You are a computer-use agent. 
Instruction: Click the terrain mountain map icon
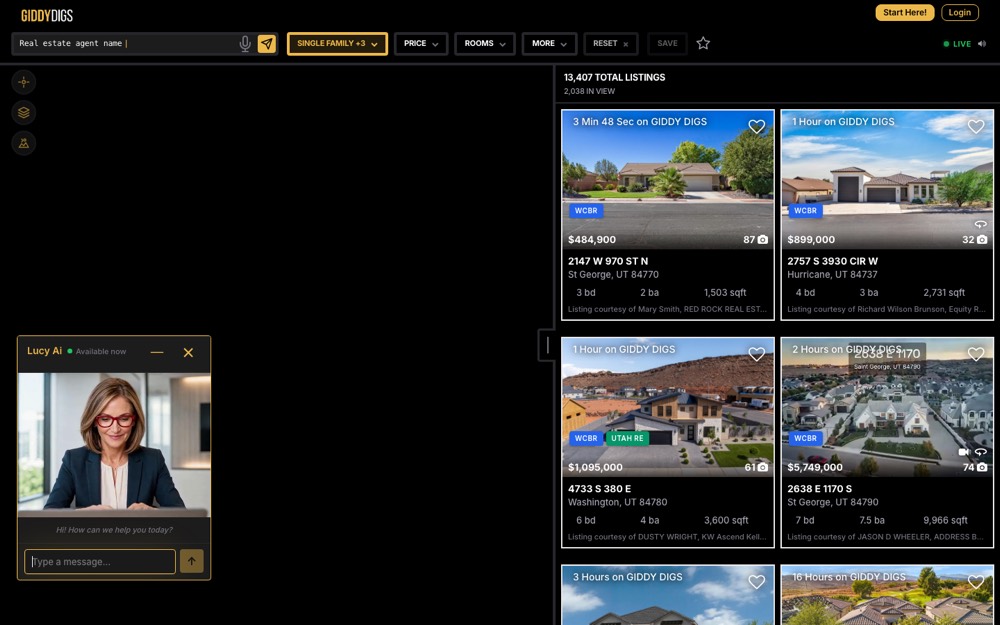(24, 143)
